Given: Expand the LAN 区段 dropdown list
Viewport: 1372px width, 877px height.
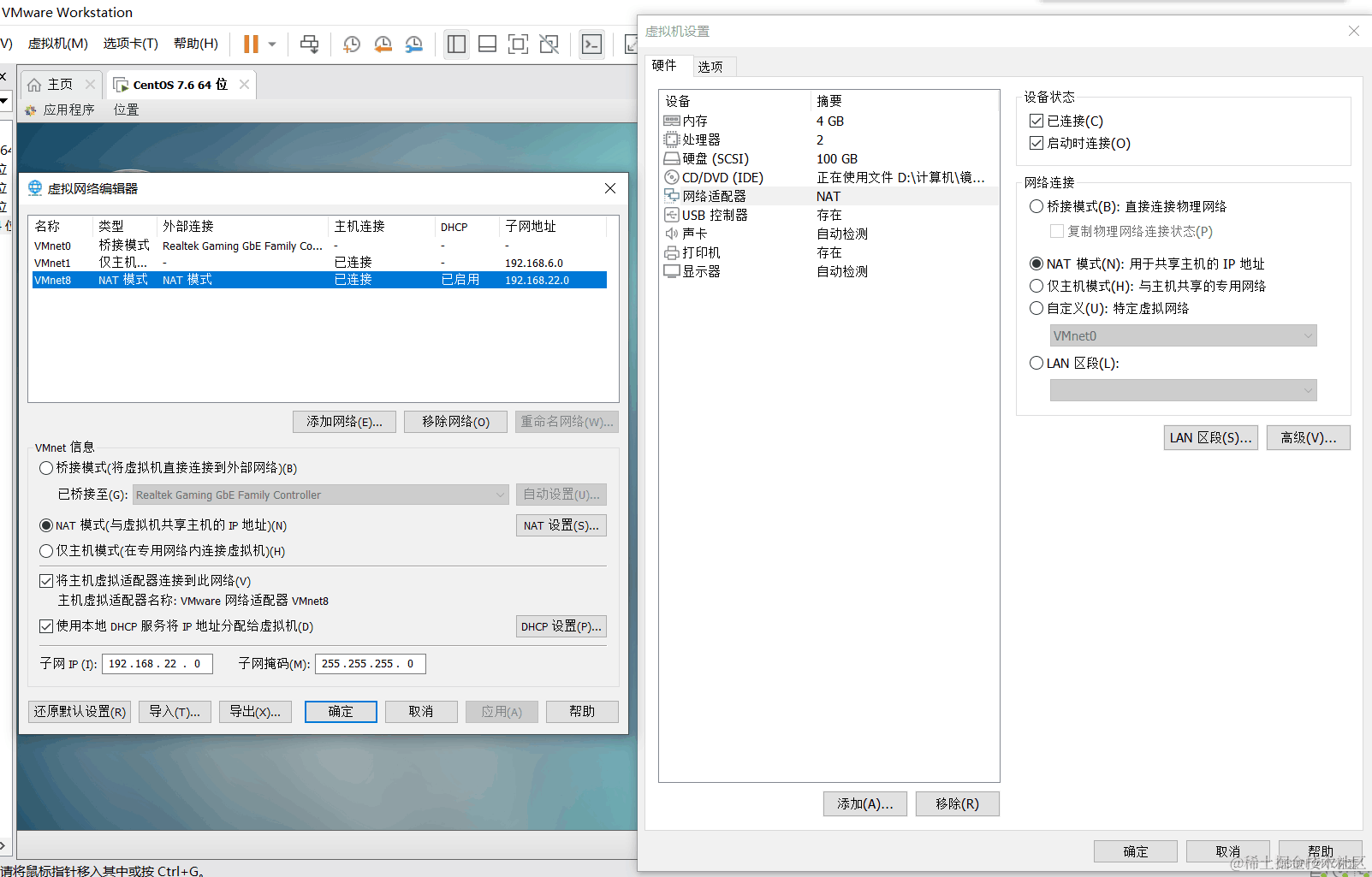Looking at the screenshot, I should (x=1183, y=390).
